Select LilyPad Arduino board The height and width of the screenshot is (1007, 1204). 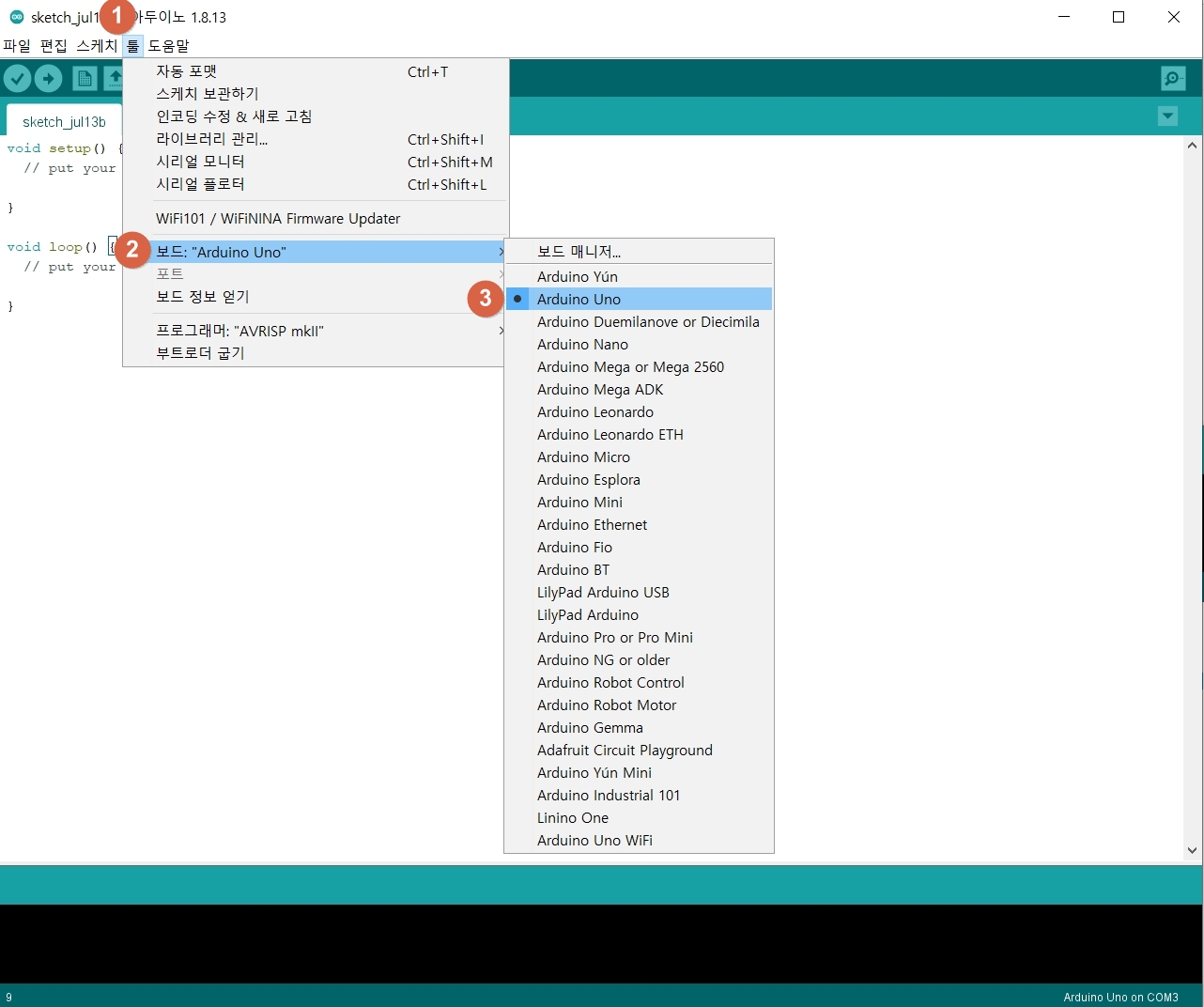pyautogui.click(x=639, y=614)
